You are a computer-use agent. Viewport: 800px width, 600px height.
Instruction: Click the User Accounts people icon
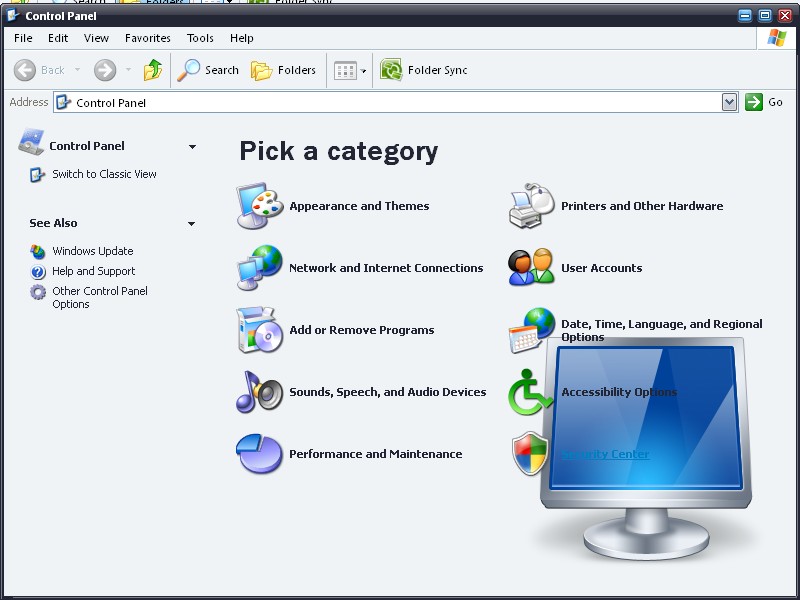click(x=531, y=267)
